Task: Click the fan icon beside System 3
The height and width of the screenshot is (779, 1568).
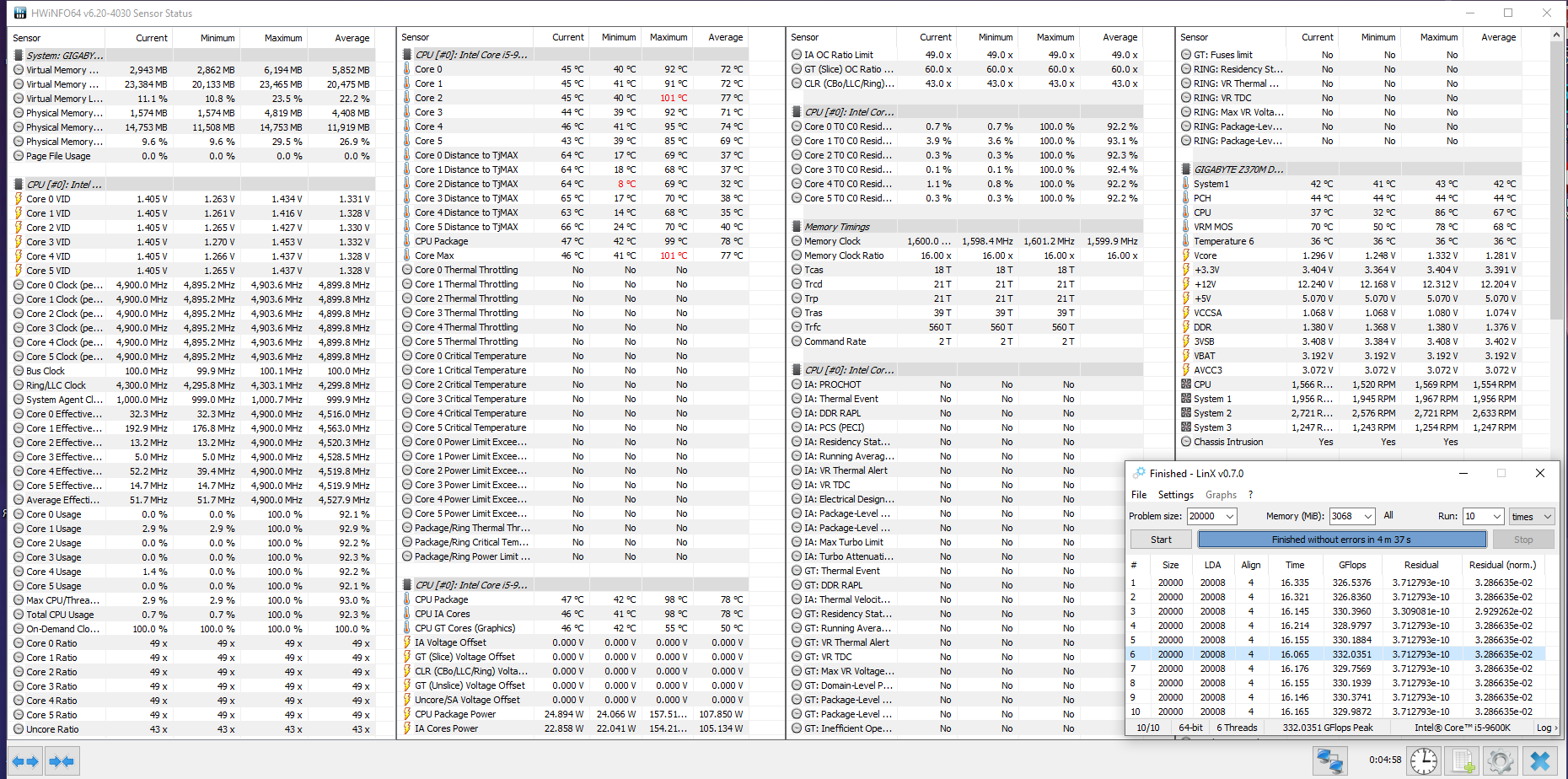Action: click(1186, 427)
